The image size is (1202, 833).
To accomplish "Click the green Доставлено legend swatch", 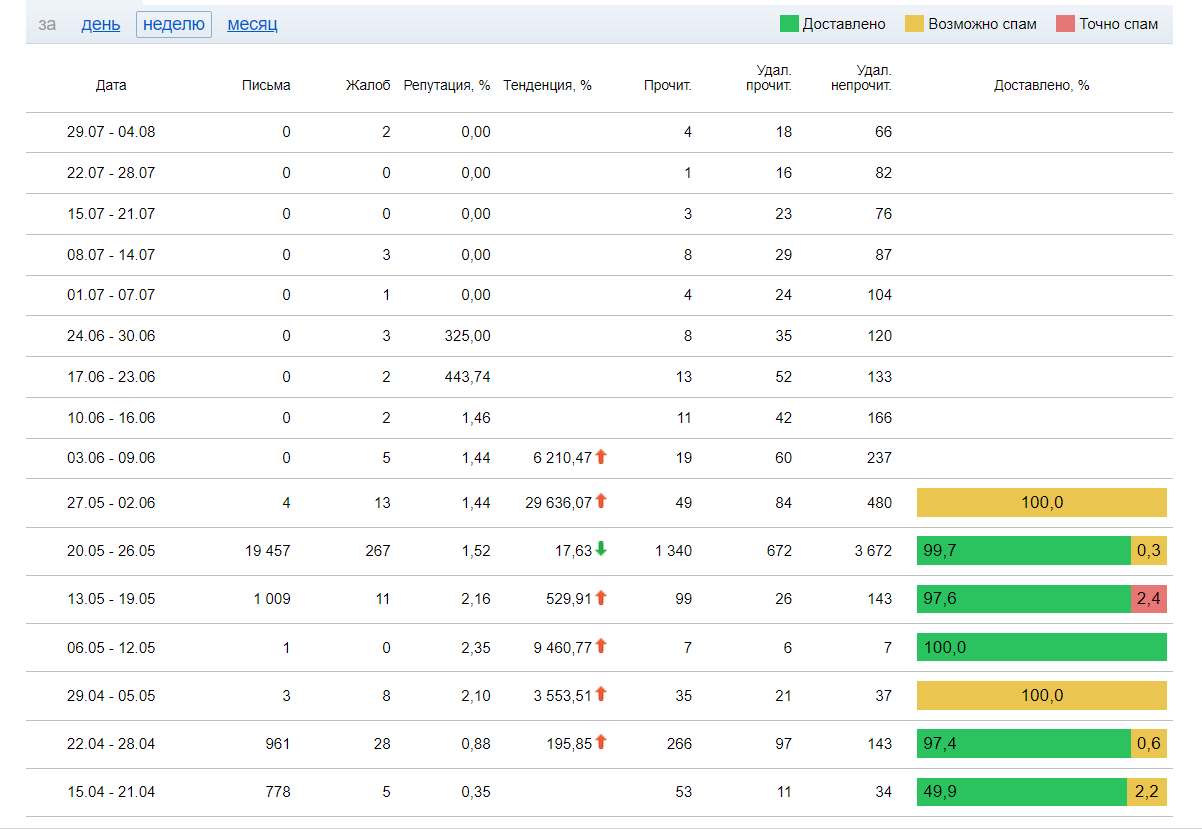I will (789, 24).
